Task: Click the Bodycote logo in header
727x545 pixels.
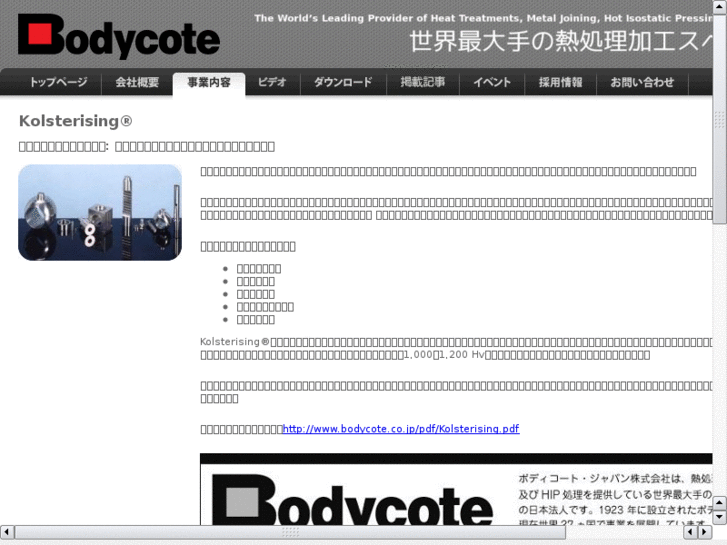Action: [119, 36]
